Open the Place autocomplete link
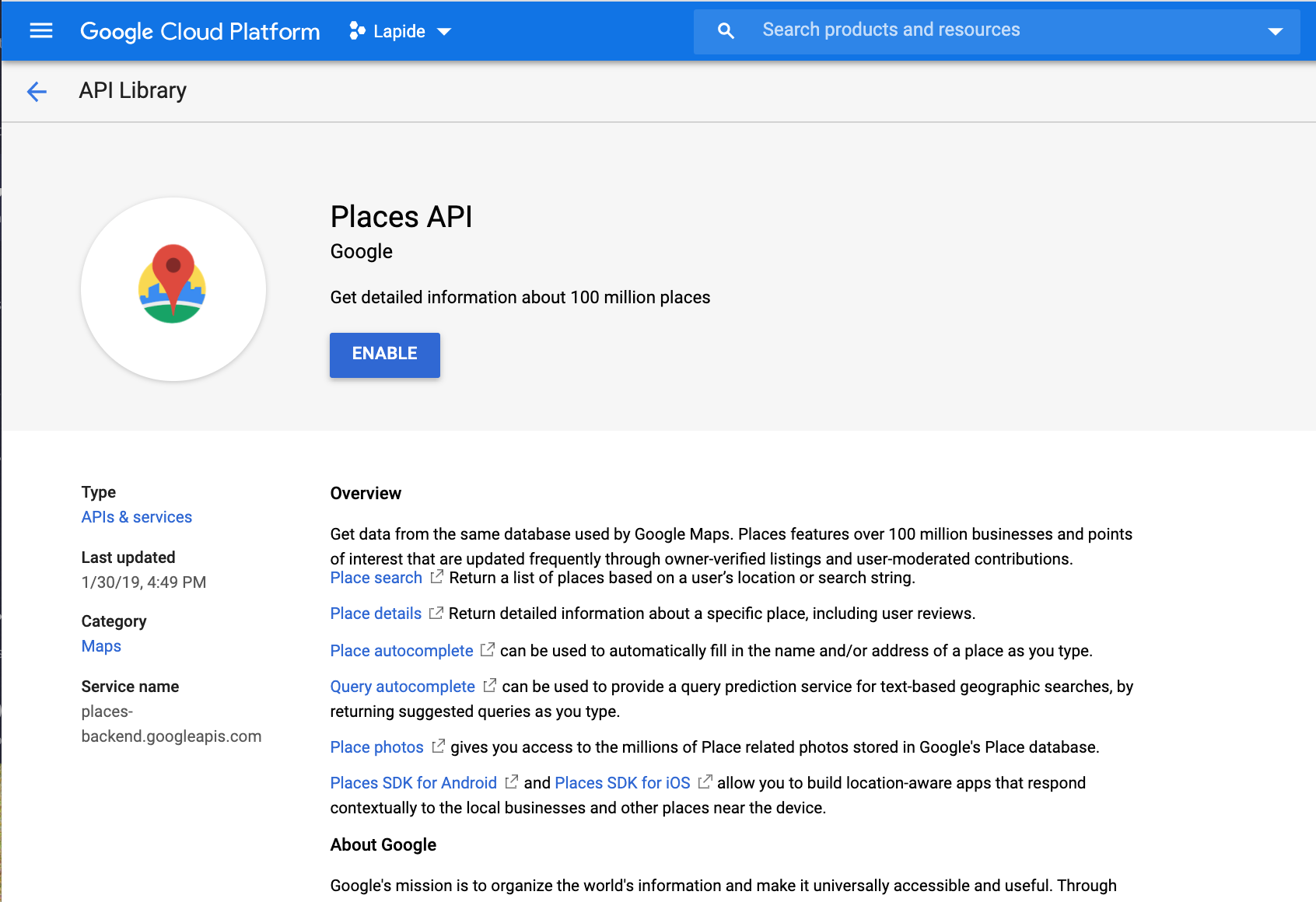This screenshot has height=902, width=1316. pyautogui.click(x=401, y=651)
